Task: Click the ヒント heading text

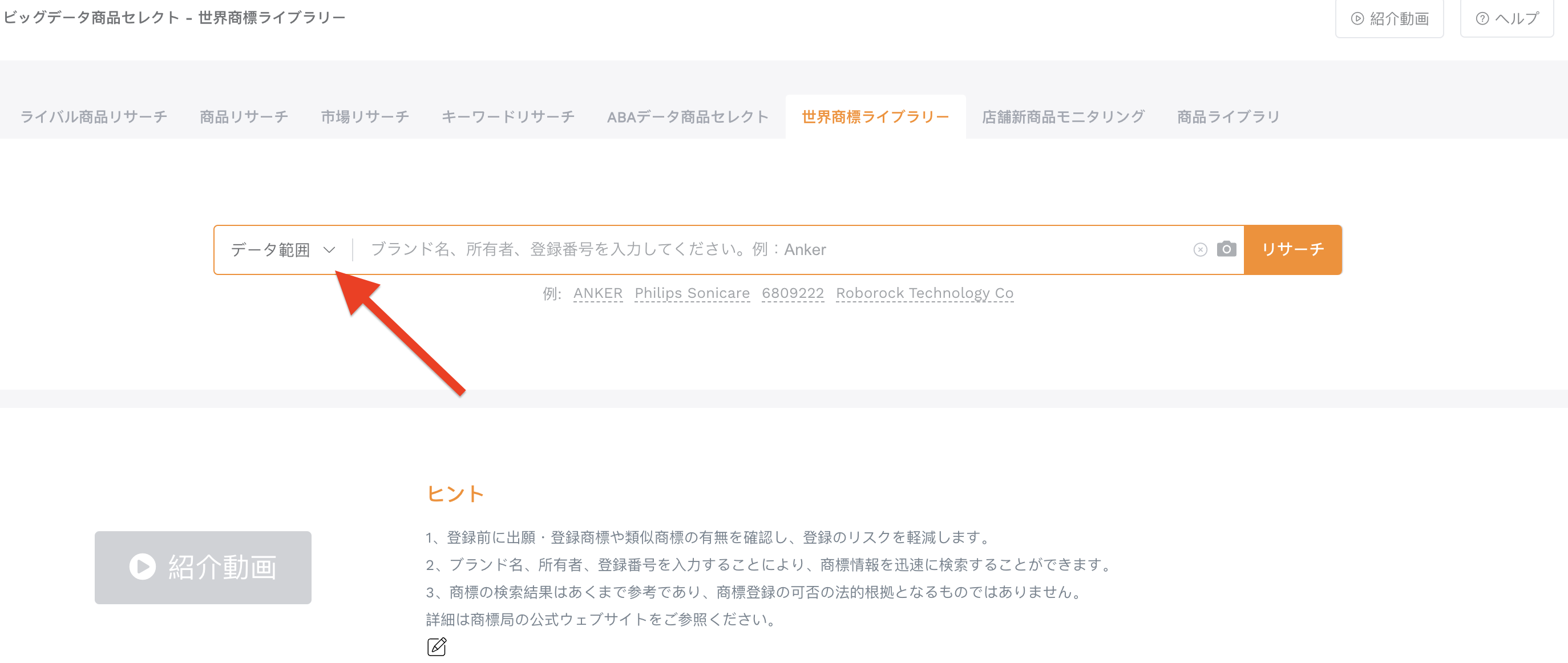Action: click(x=455, y=494)
